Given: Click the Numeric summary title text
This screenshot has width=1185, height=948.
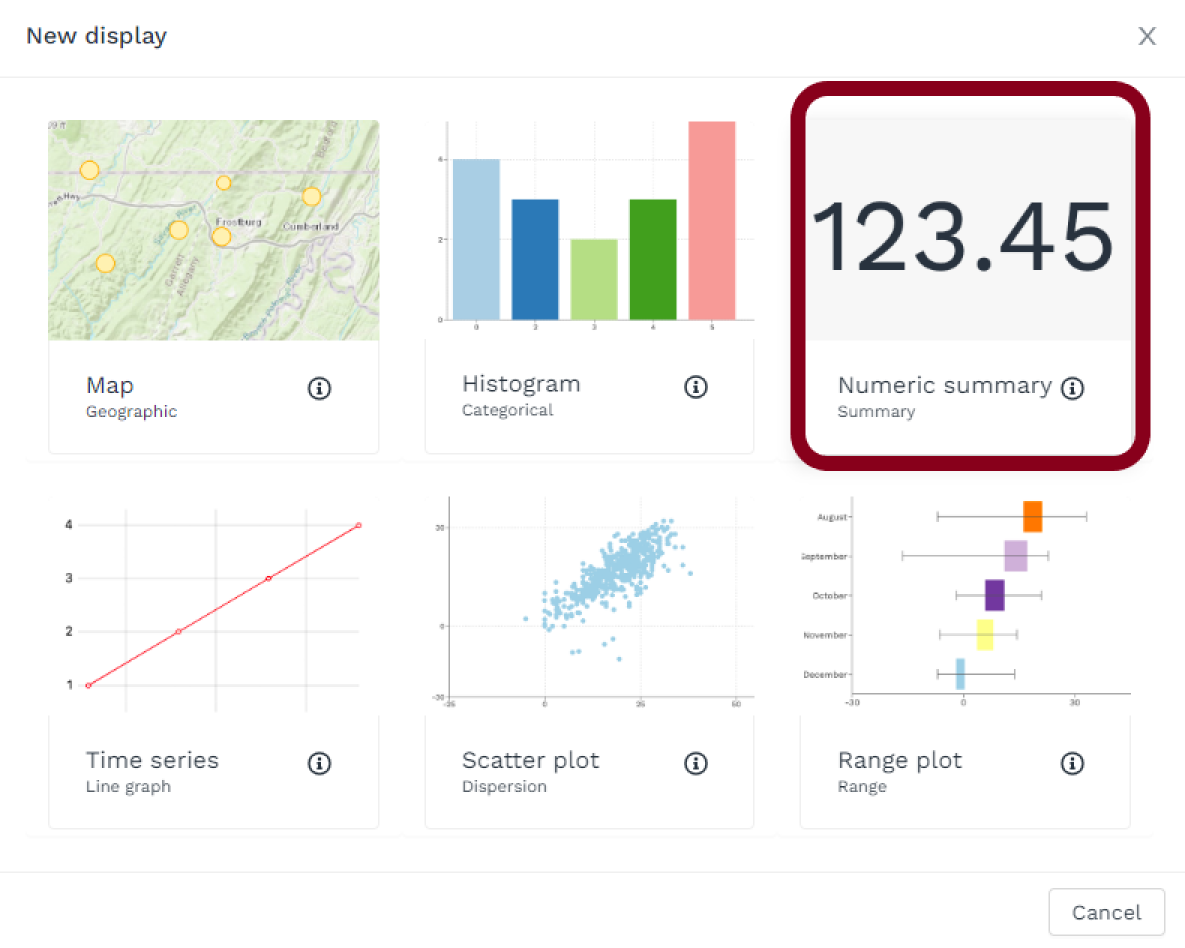Looking at the screenshot, I should click(x=944, y=386).
